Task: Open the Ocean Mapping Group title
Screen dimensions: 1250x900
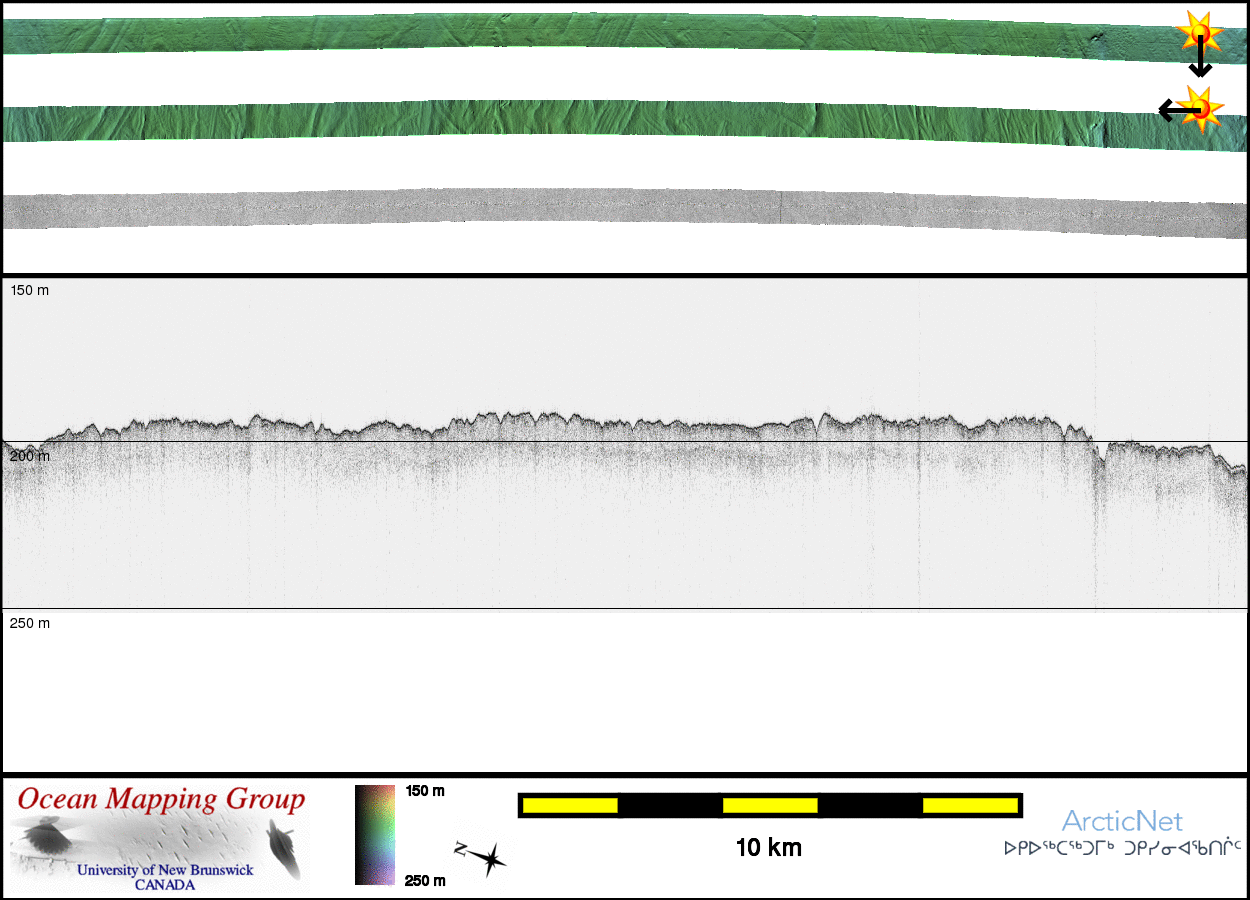Action: (161, 800)
